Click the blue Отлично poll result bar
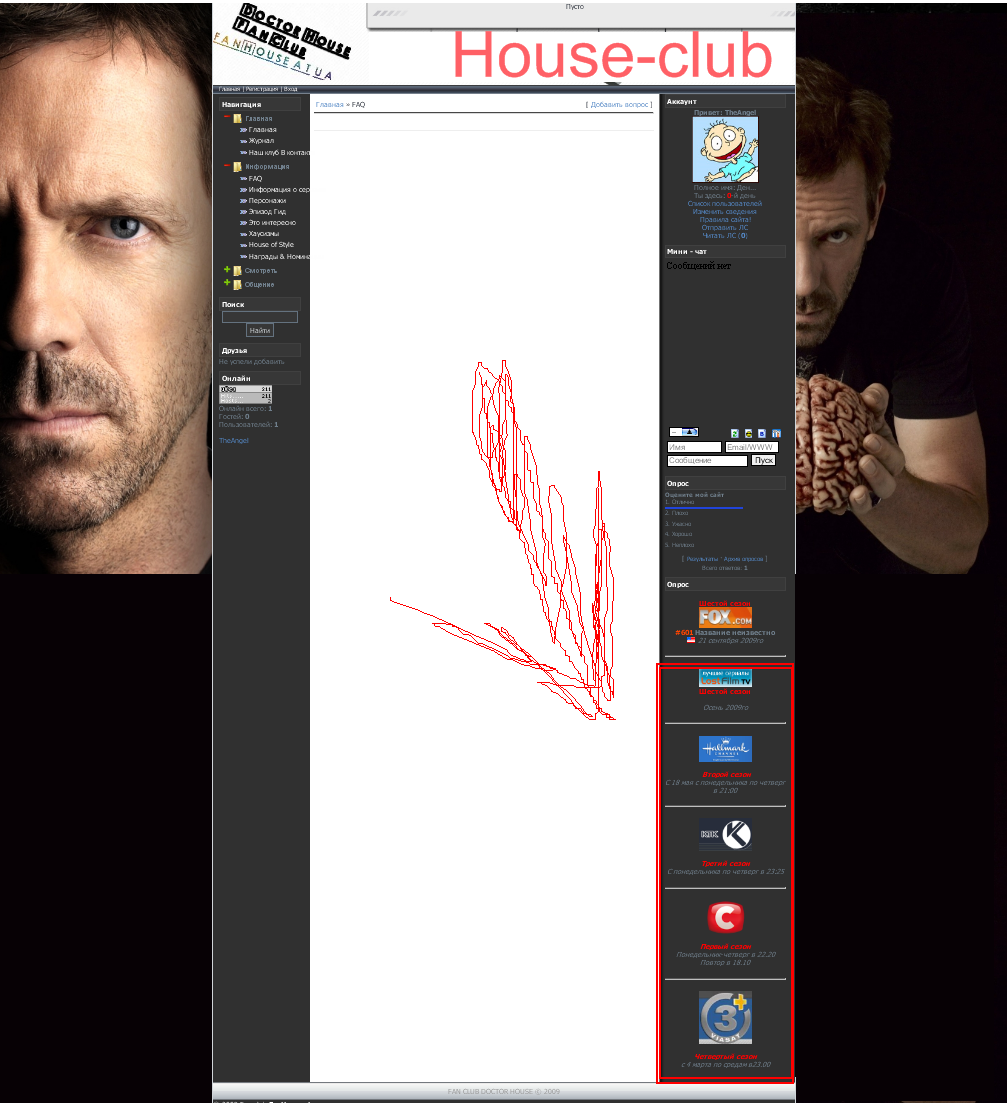 click(704, 507)
